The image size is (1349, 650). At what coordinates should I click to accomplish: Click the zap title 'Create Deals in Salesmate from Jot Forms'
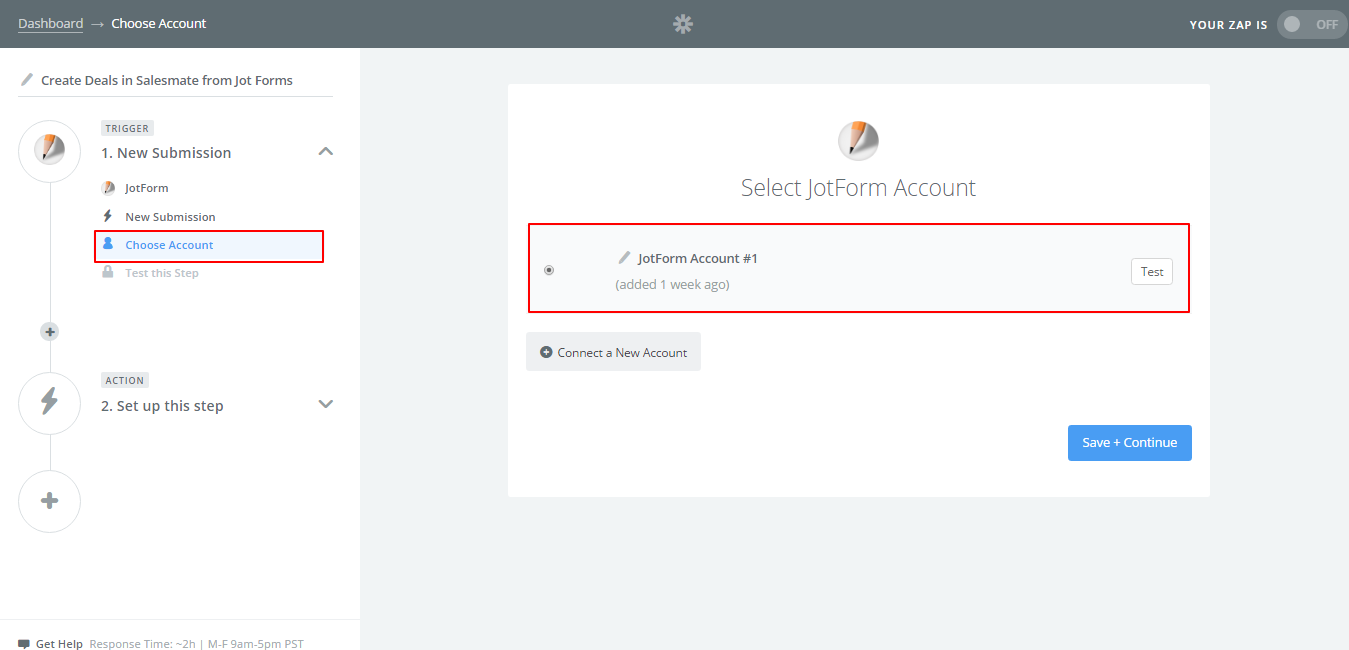(167, 80)
